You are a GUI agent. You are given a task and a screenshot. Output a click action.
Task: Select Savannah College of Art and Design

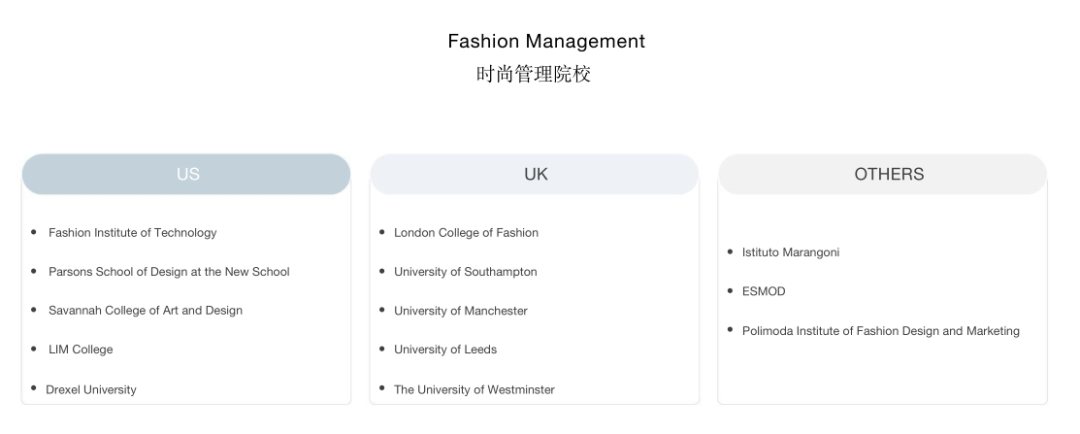(145, 311)
